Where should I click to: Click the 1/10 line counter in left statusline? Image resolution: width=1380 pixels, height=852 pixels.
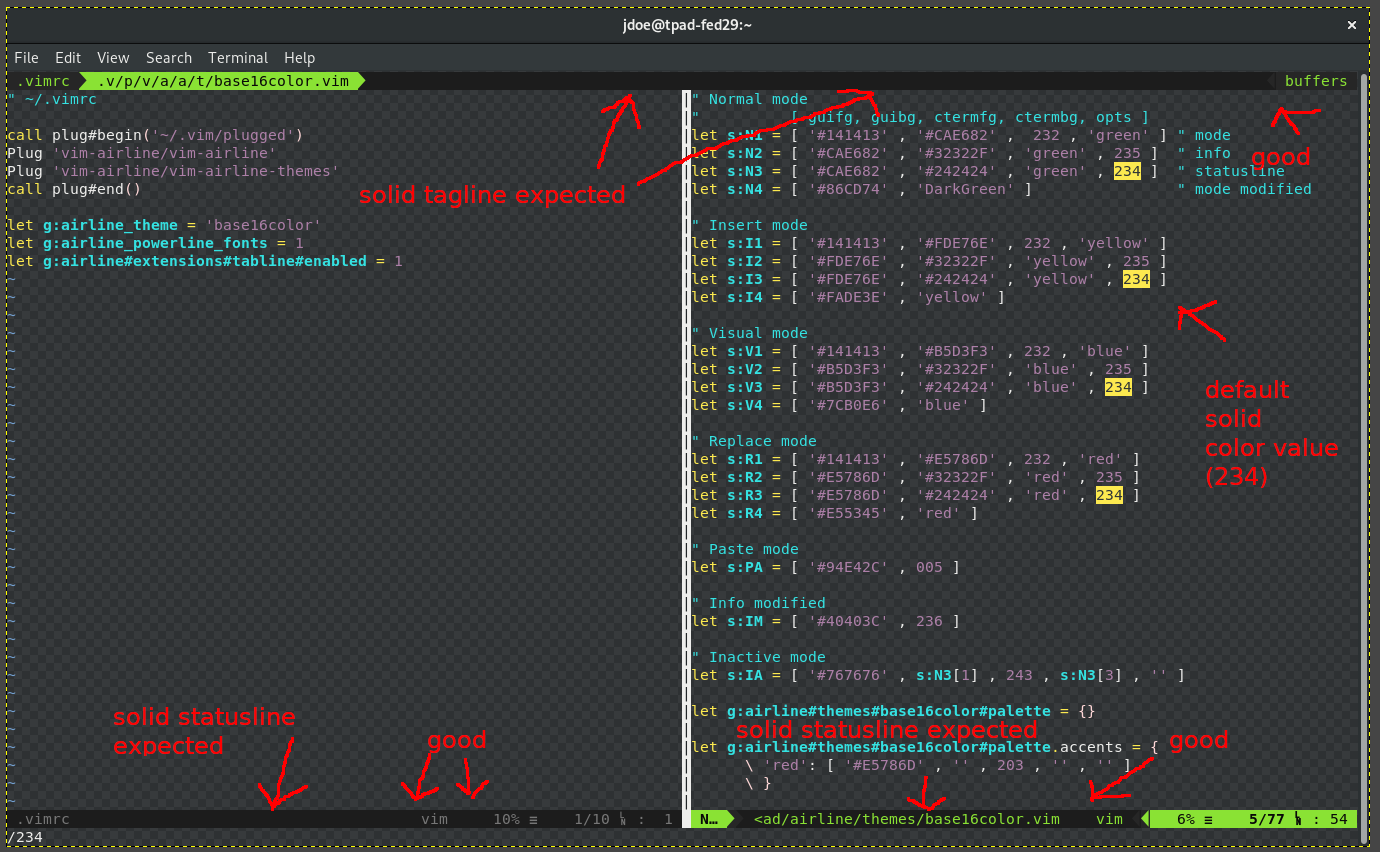(x=591, y=819)
